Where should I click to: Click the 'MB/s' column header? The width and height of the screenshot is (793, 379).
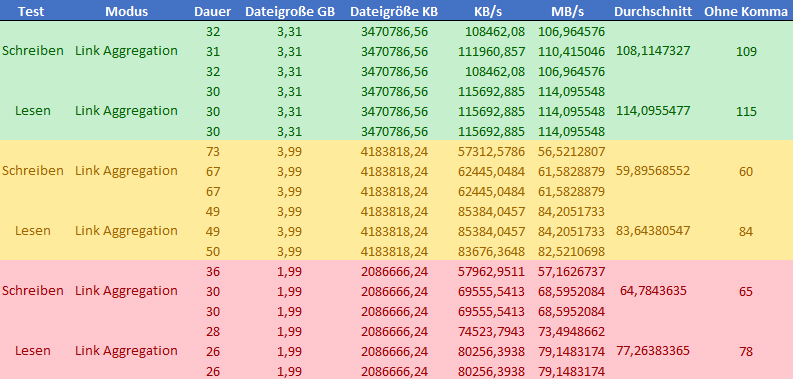tap(568, 12)
